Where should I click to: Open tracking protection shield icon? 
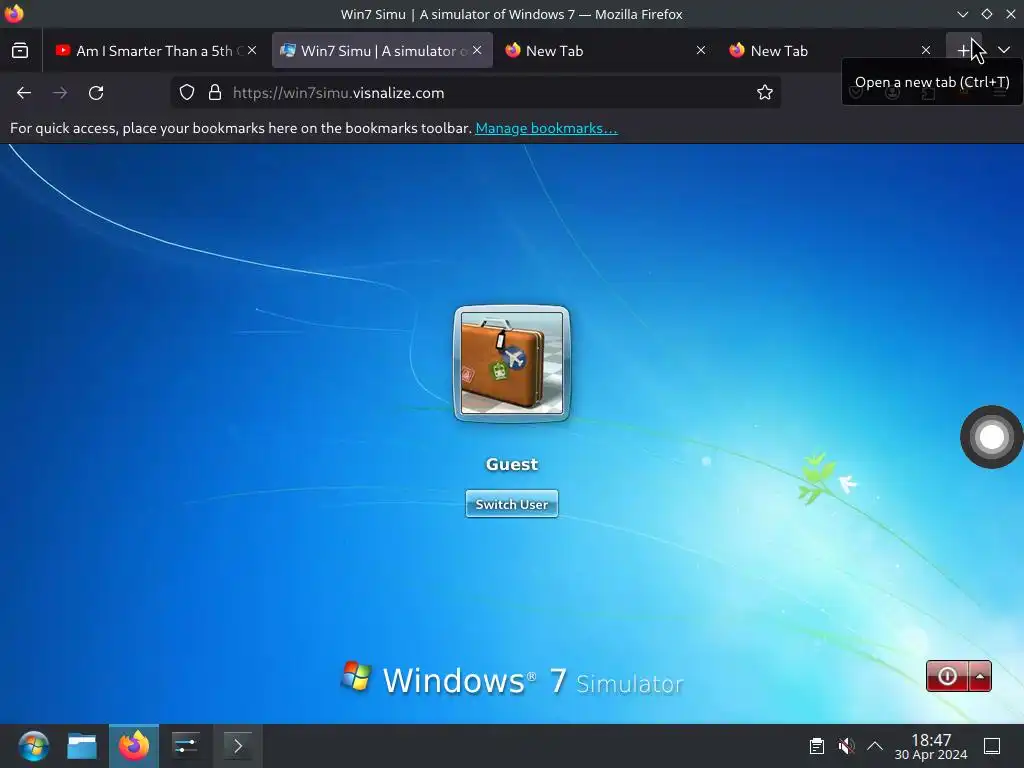click(x=187, y=93)
